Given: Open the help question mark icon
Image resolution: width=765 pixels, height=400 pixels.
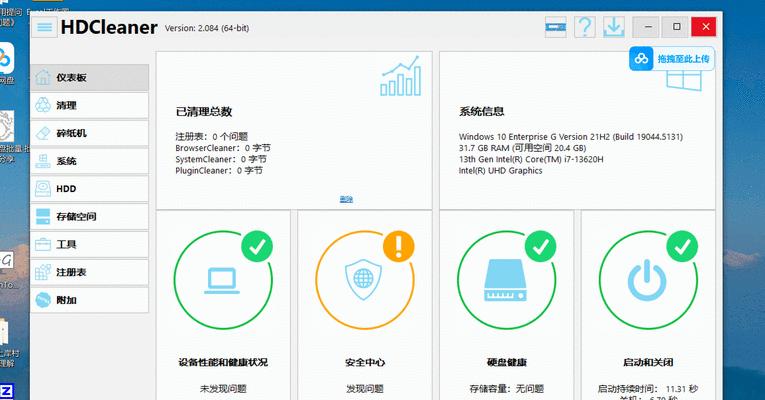Looking at the screenshot, I should pyautogui.click(x=584, y=27).
